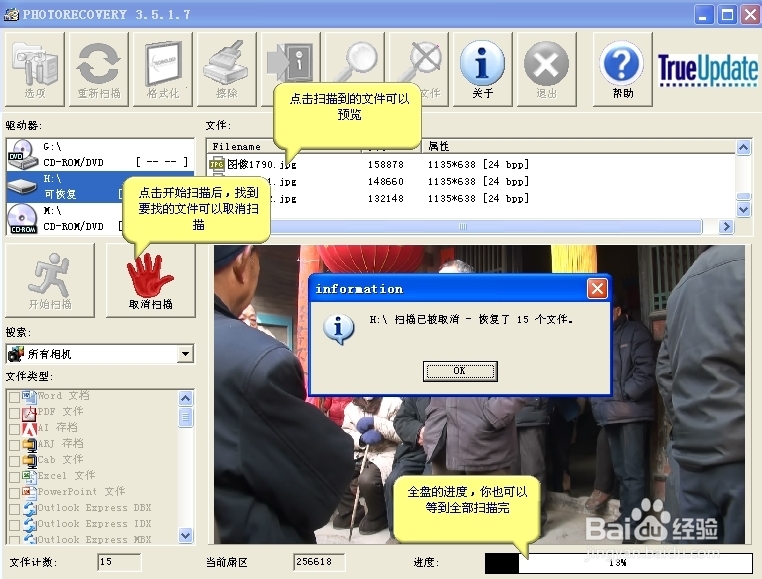
Task: Click the 退出 exit toolbar icon
Action: click(x=546, y=69)
